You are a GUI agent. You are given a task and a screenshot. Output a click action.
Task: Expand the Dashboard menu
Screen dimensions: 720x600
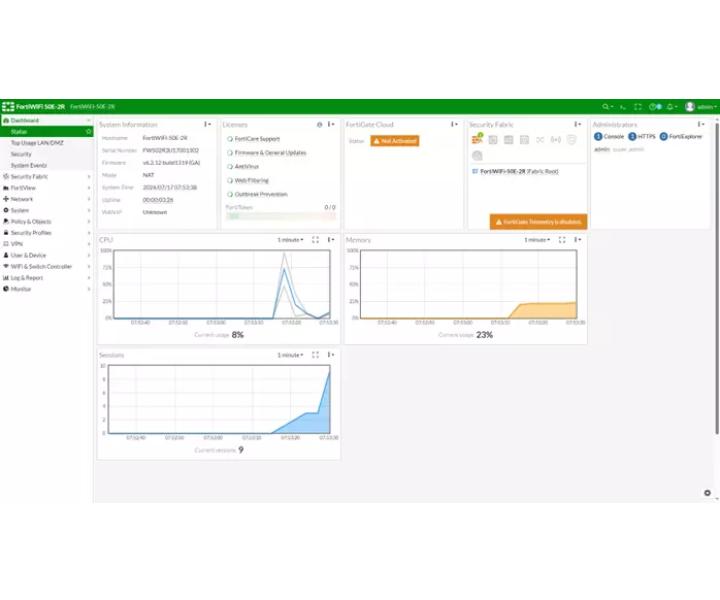coord(46,120)
